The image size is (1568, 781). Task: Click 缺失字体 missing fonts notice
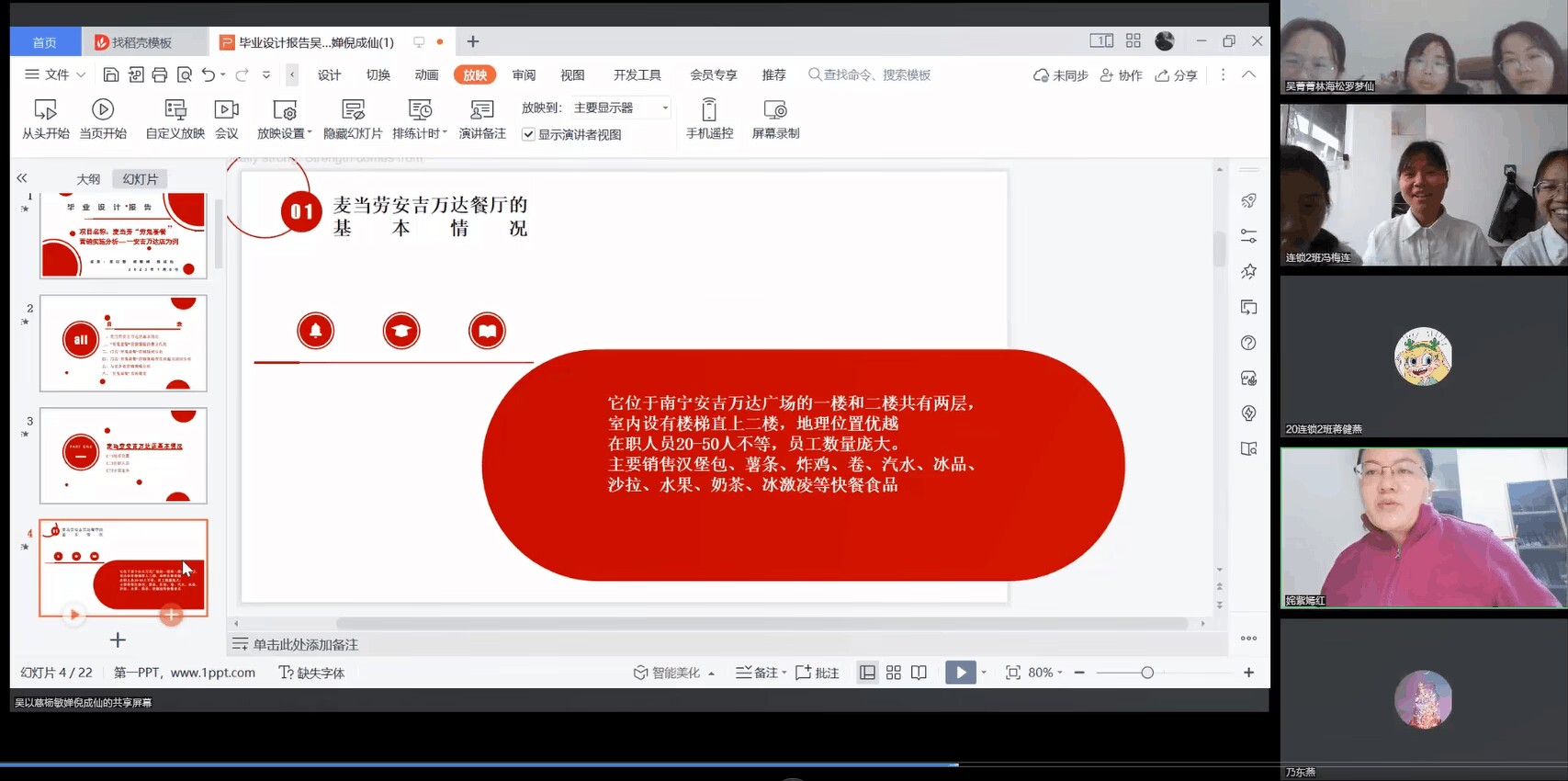point(311,673)
